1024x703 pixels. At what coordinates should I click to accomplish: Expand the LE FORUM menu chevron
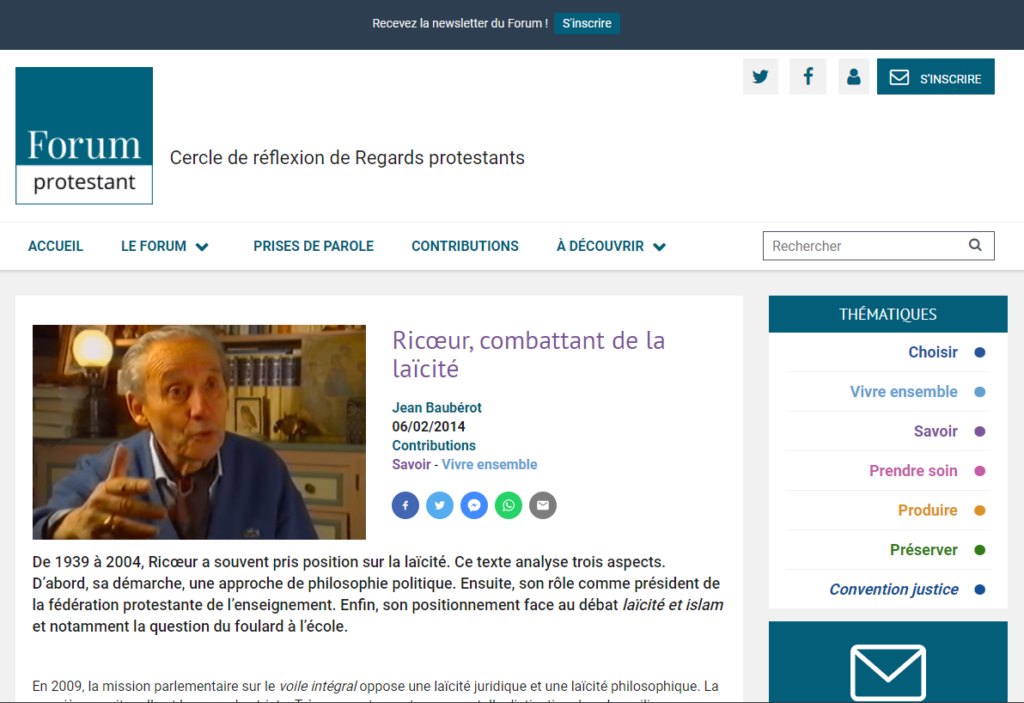(x=202, y=247)
